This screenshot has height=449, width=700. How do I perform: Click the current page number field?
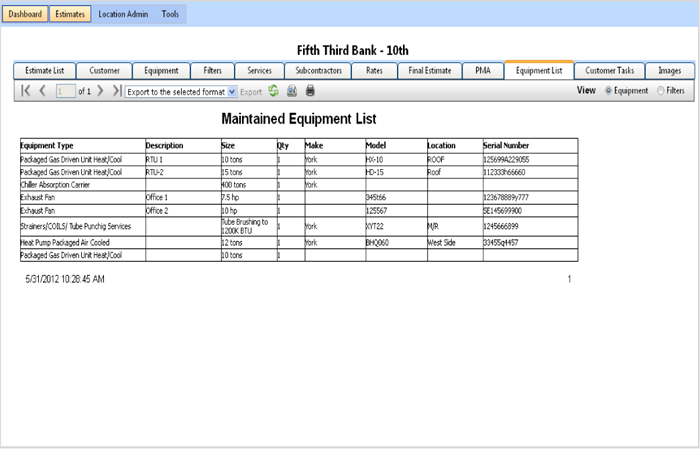[x=66, y=91]
